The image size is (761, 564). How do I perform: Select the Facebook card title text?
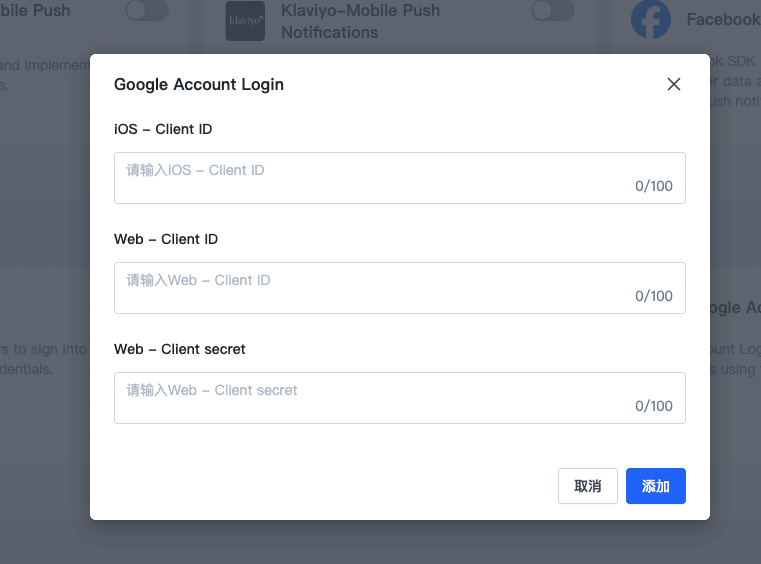pos(724,19)
